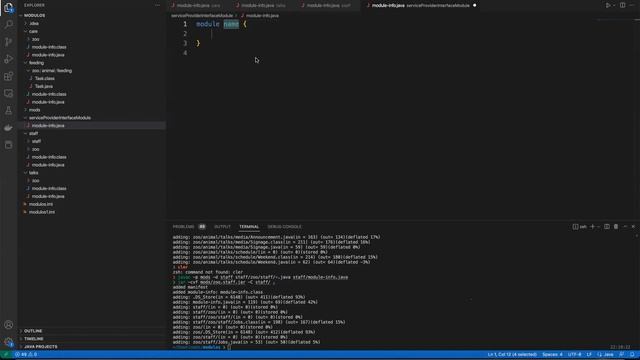Click the Ln 1, Col 12 cursor position
This screenshot has width=640, height=360.
coord(512,354)
